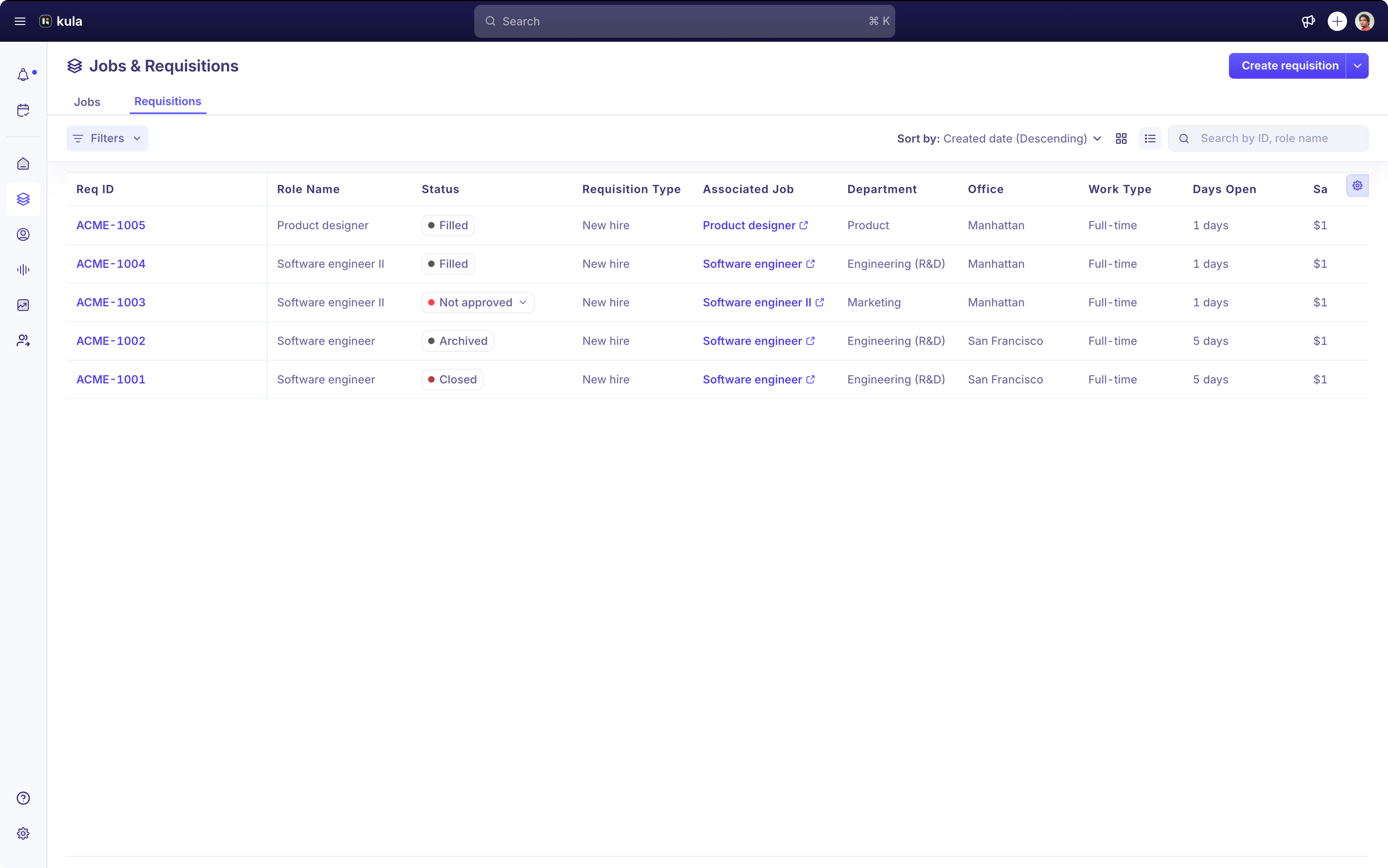
Task: Expand the Create requisition dropdown arrow
Action: (1357, 65)
